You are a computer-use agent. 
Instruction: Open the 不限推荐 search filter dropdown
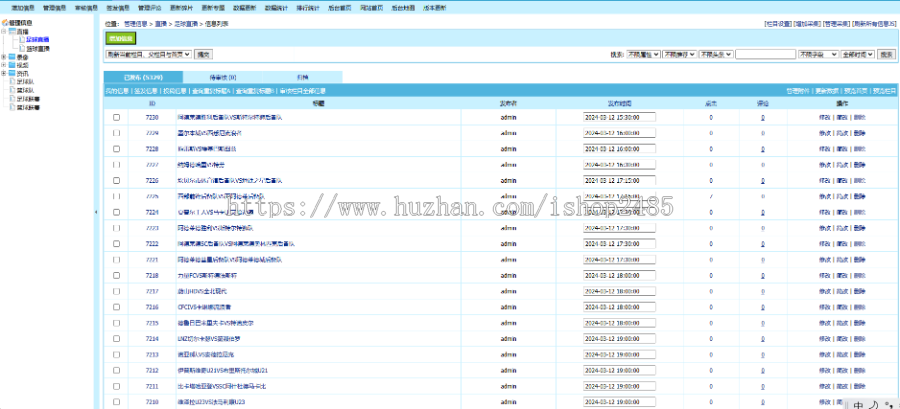coord(680,54)
